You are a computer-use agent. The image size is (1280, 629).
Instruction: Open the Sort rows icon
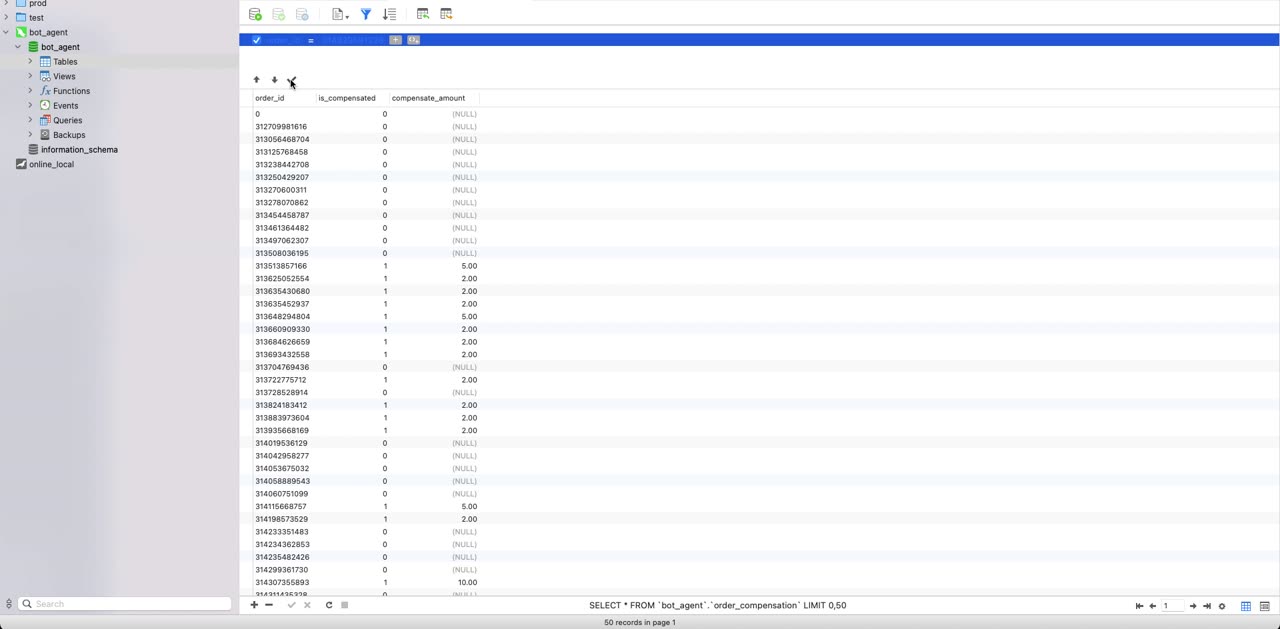[390, 14]
